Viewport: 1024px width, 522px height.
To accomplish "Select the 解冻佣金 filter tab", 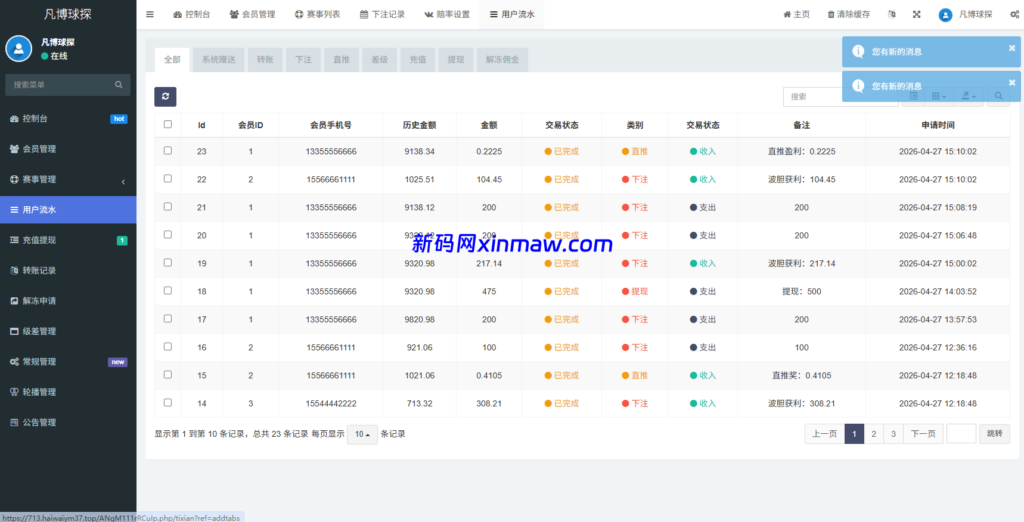I will pos(502,59).
